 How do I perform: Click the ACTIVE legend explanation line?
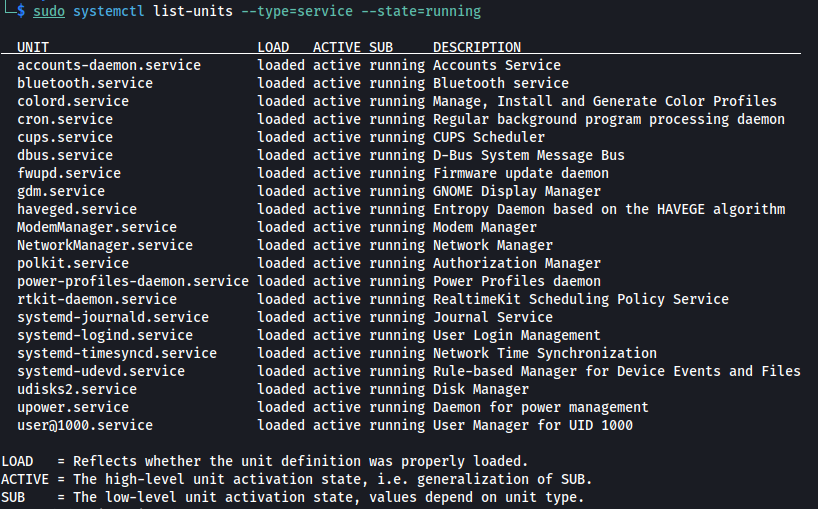click(x=296, y=479)
